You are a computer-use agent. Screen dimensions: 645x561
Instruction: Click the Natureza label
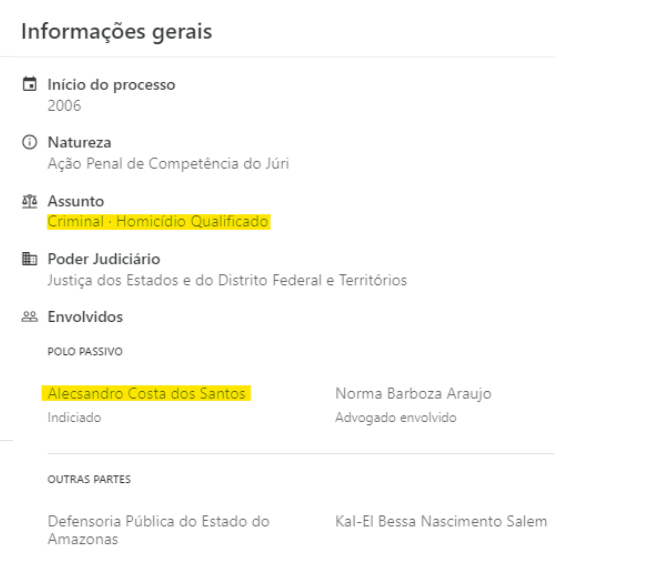(79, 142)
